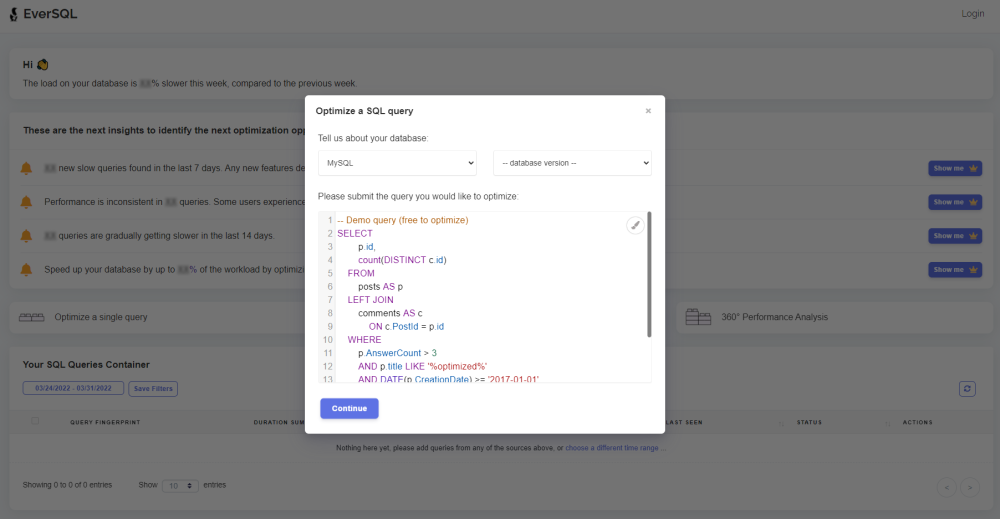Click the bell icon beside new slow queries
Image resolution: width=1000 pixels, height=519 pixels.
pyautogui.click(x=26, y=168)
